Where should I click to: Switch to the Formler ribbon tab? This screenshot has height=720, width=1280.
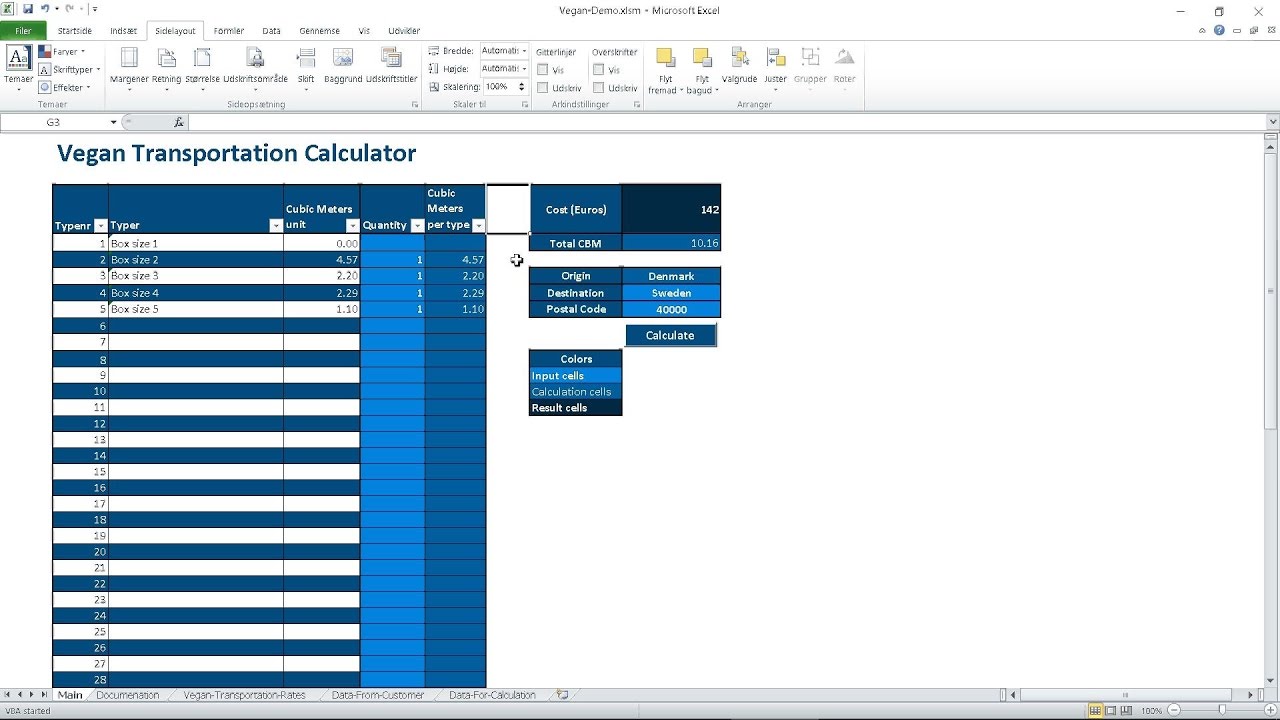228,30
